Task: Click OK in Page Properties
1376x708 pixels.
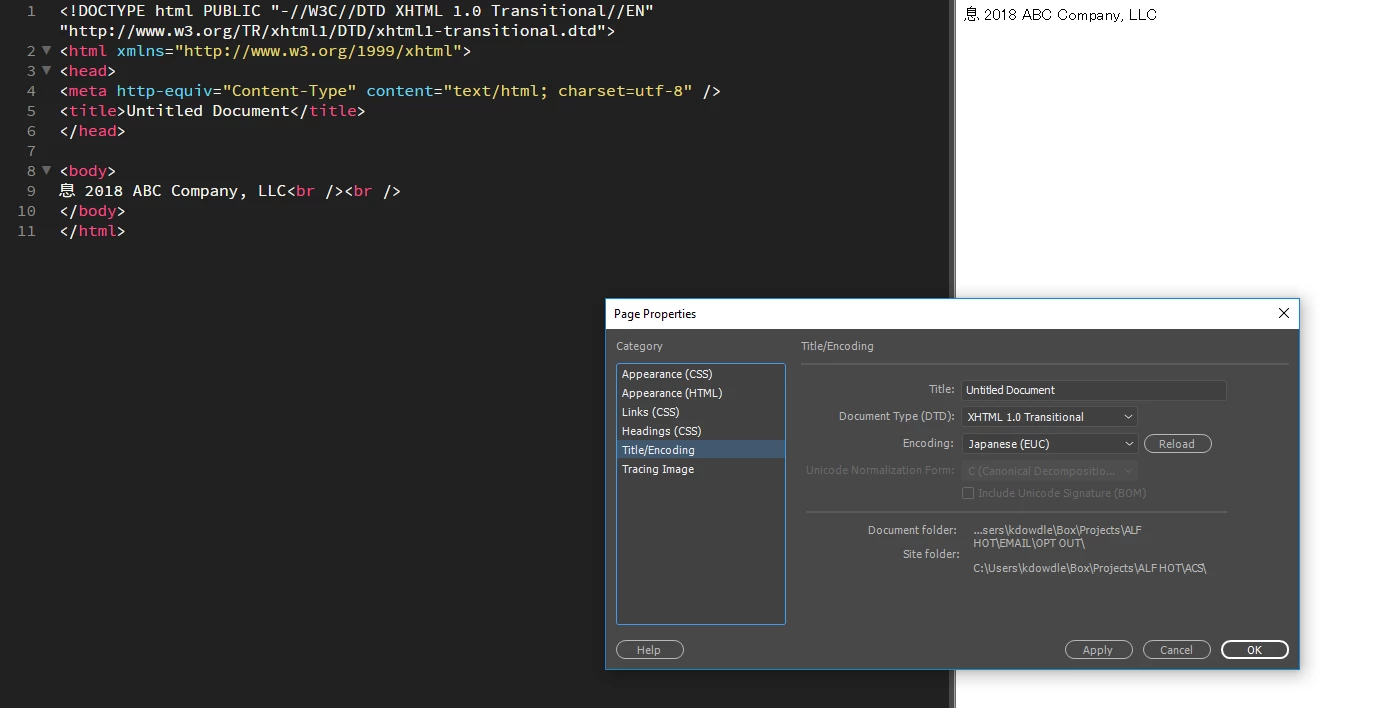Action: coord(1254,650)
